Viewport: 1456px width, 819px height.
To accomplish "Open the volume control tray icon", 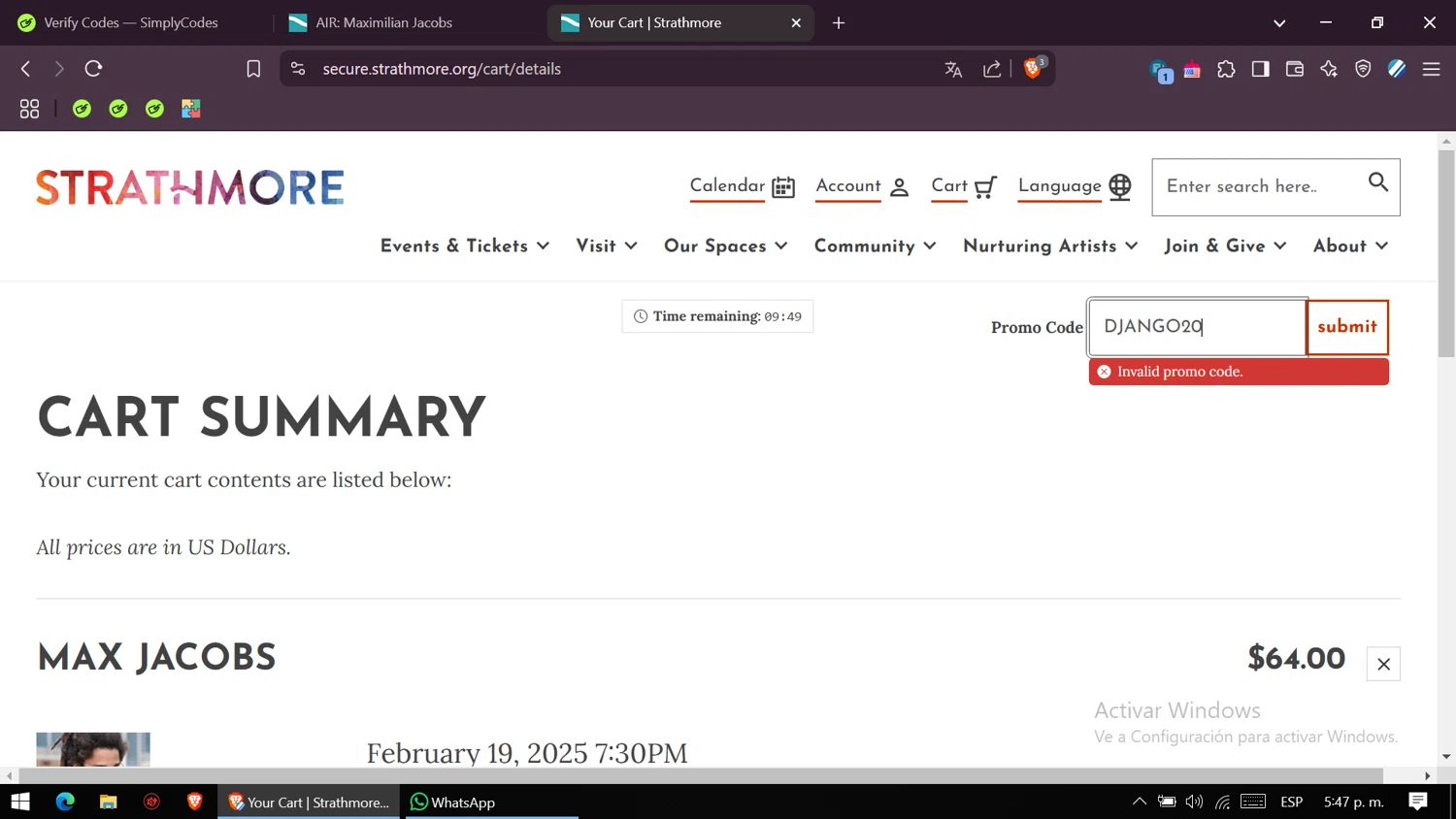I will click(1194, 802).
